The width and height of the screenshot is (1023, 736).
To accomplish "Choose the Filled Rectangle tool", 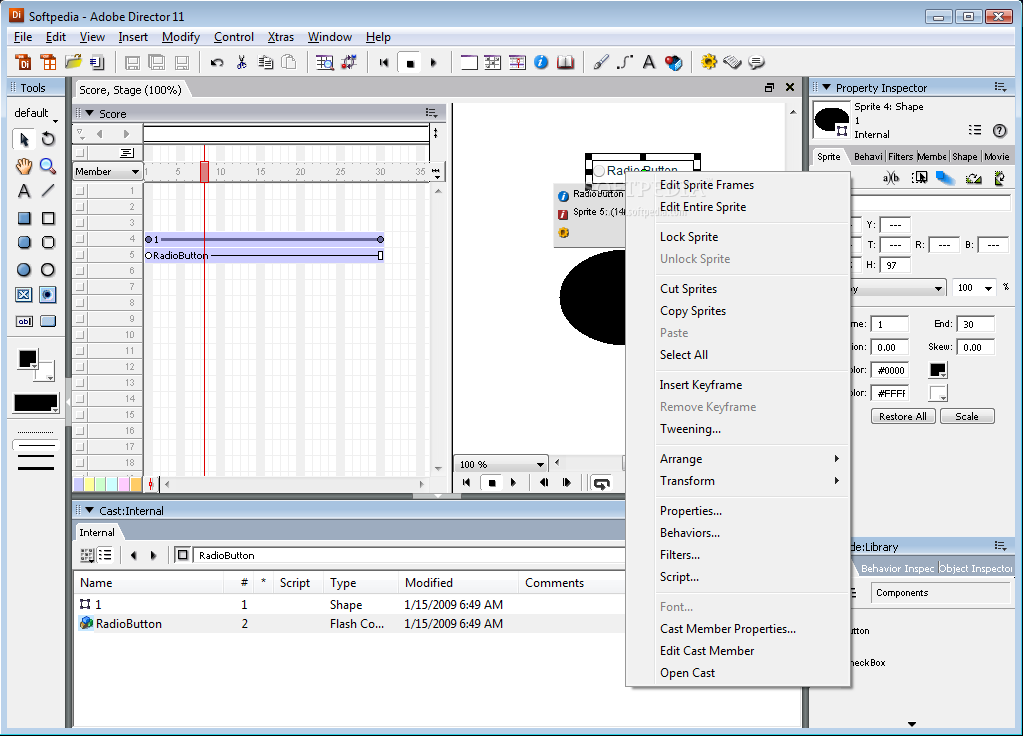I will point(24,218).
